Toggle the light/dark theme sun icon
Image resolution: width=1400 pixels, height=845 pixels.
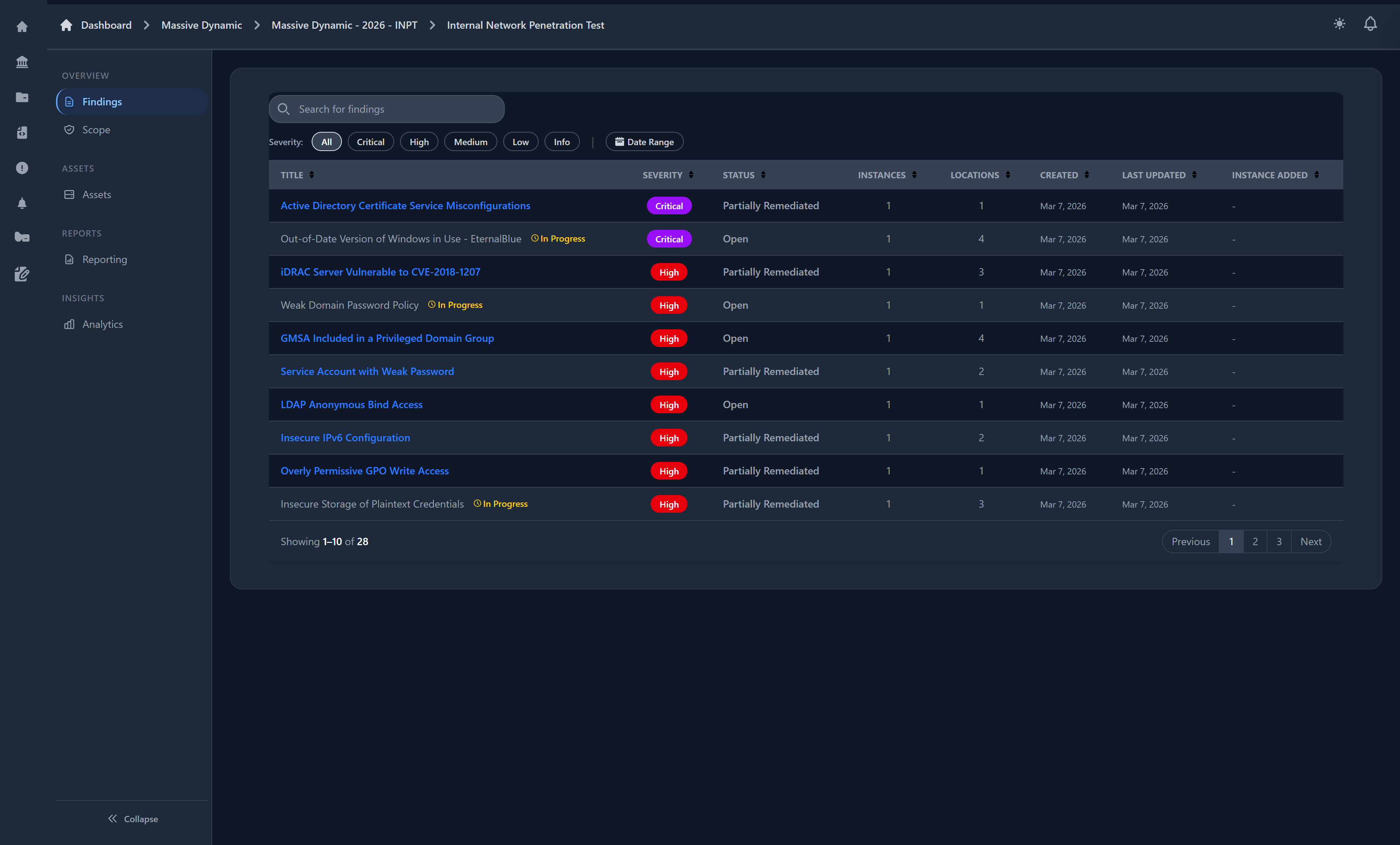pyautogui.click(x=1339, y=24)
